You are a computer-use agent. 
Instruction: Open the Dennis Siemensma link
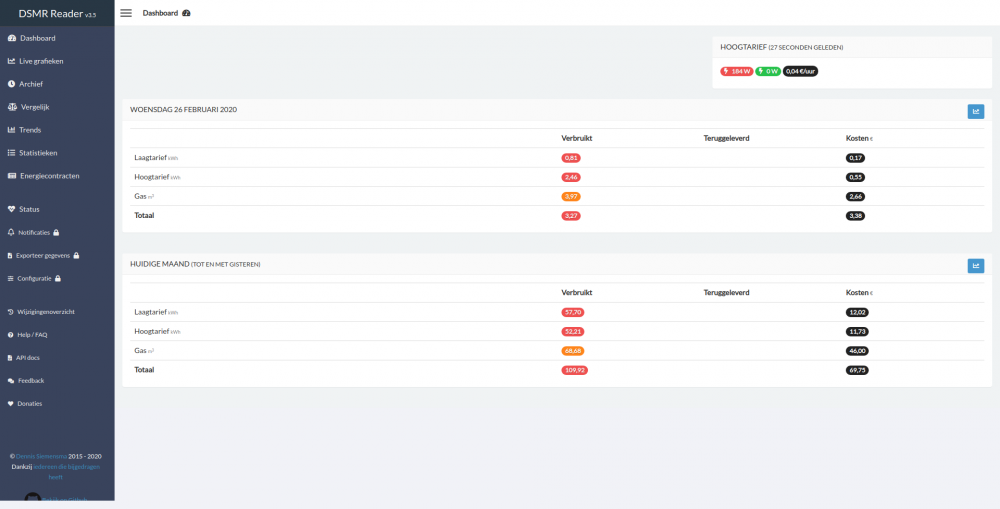41,456
